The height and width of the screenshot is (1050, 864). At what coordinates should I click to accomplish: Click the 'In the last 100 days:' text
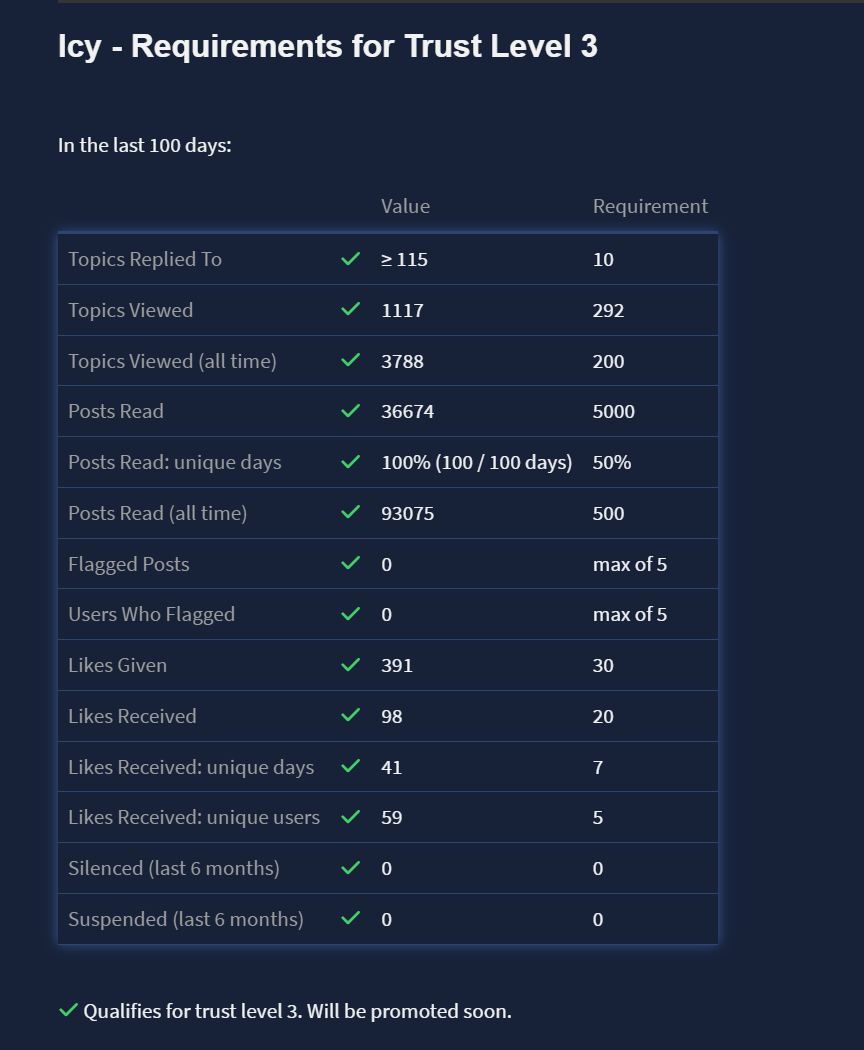[x=144, y=145]
